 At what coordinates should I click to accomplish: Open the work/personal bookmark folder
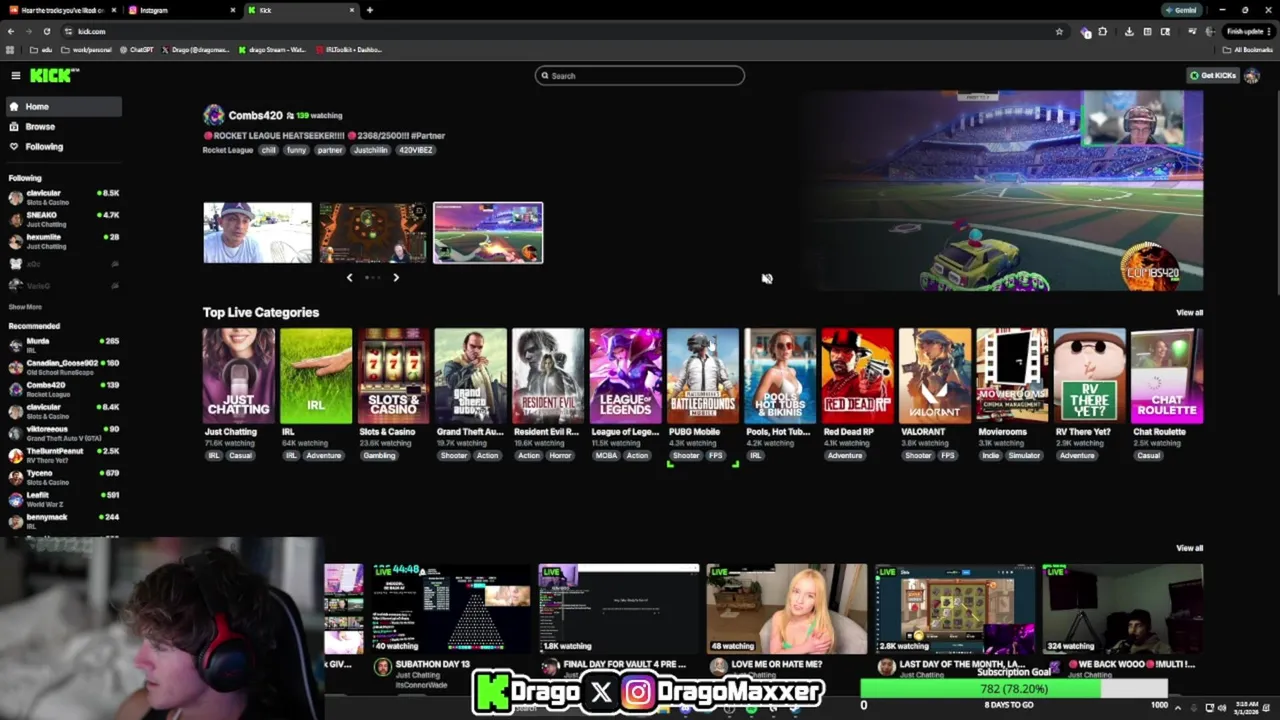pyautogui.click(x=87, y=49)
